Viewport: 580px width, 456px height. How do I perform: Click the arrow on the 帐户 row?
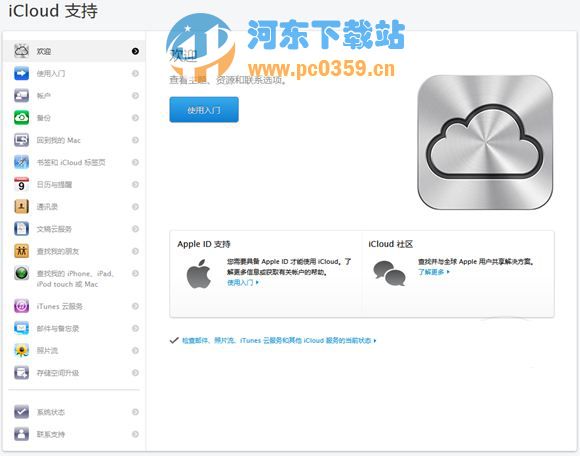pyautogui.click(x=135, y=95)
